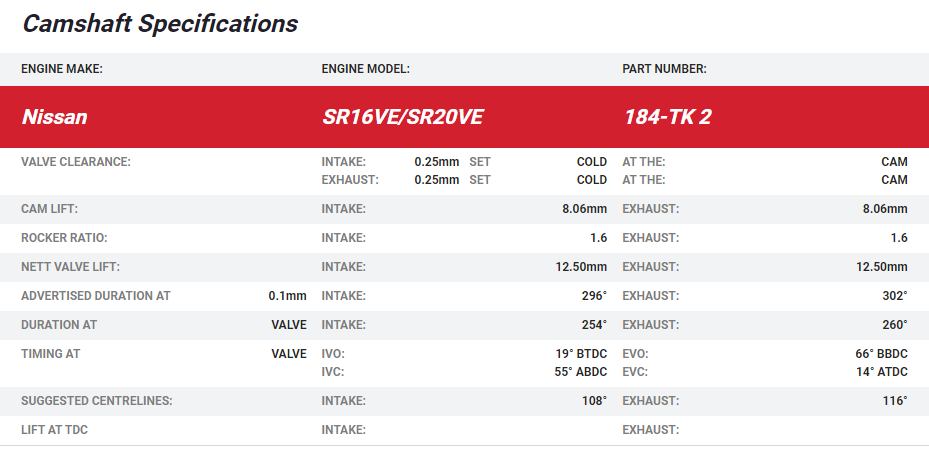This screenshot has height=451, width=929.
Task: Select the Nissan engine make text
Action: coord(55,117)
